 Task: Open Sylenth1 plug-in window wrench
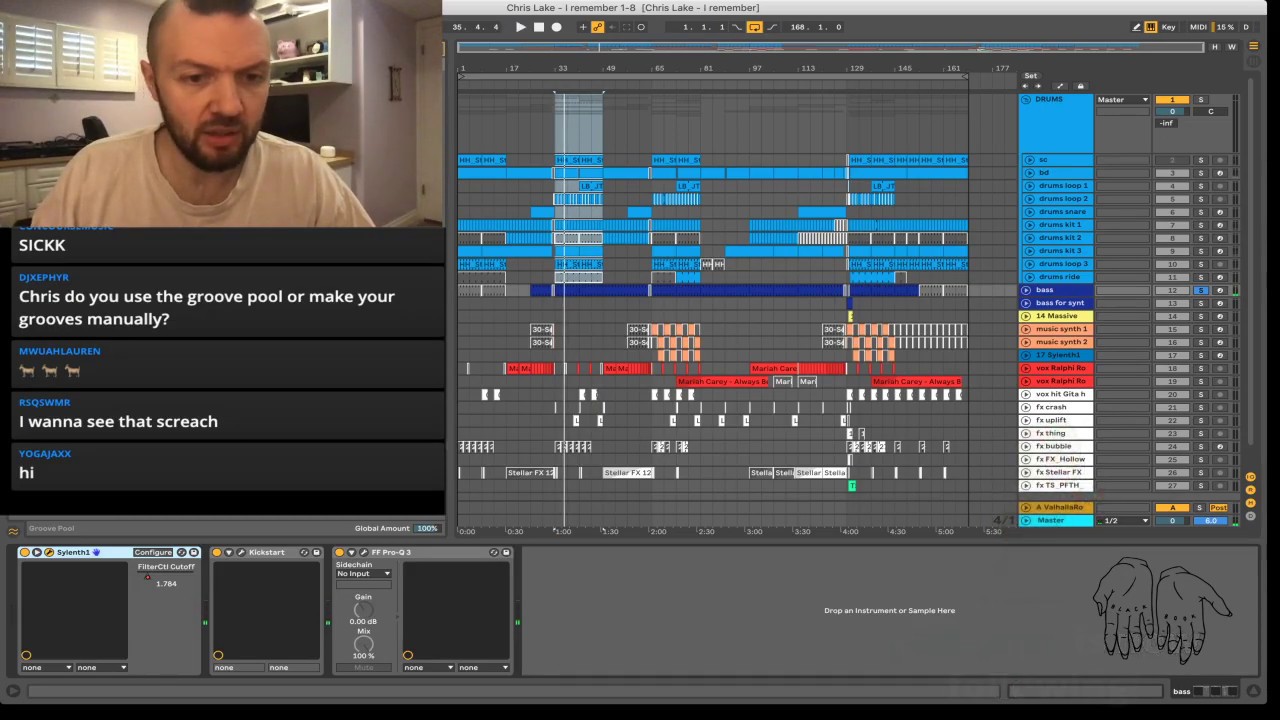[48, 552]
